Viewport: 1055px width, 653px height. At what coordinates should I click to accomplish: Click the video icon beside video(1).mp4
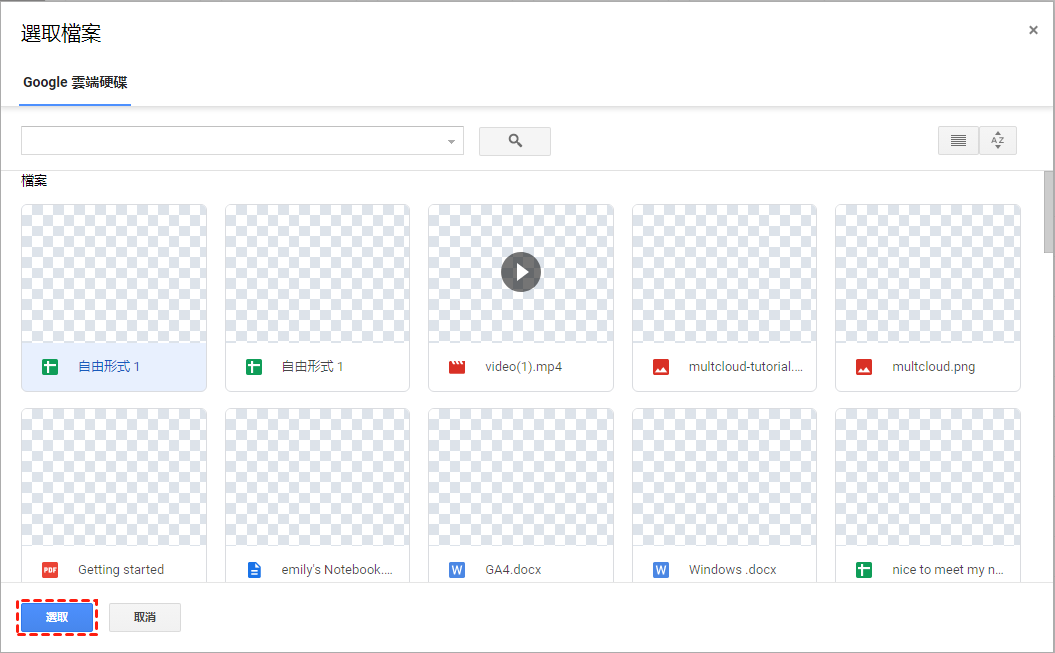coord(457,367)
